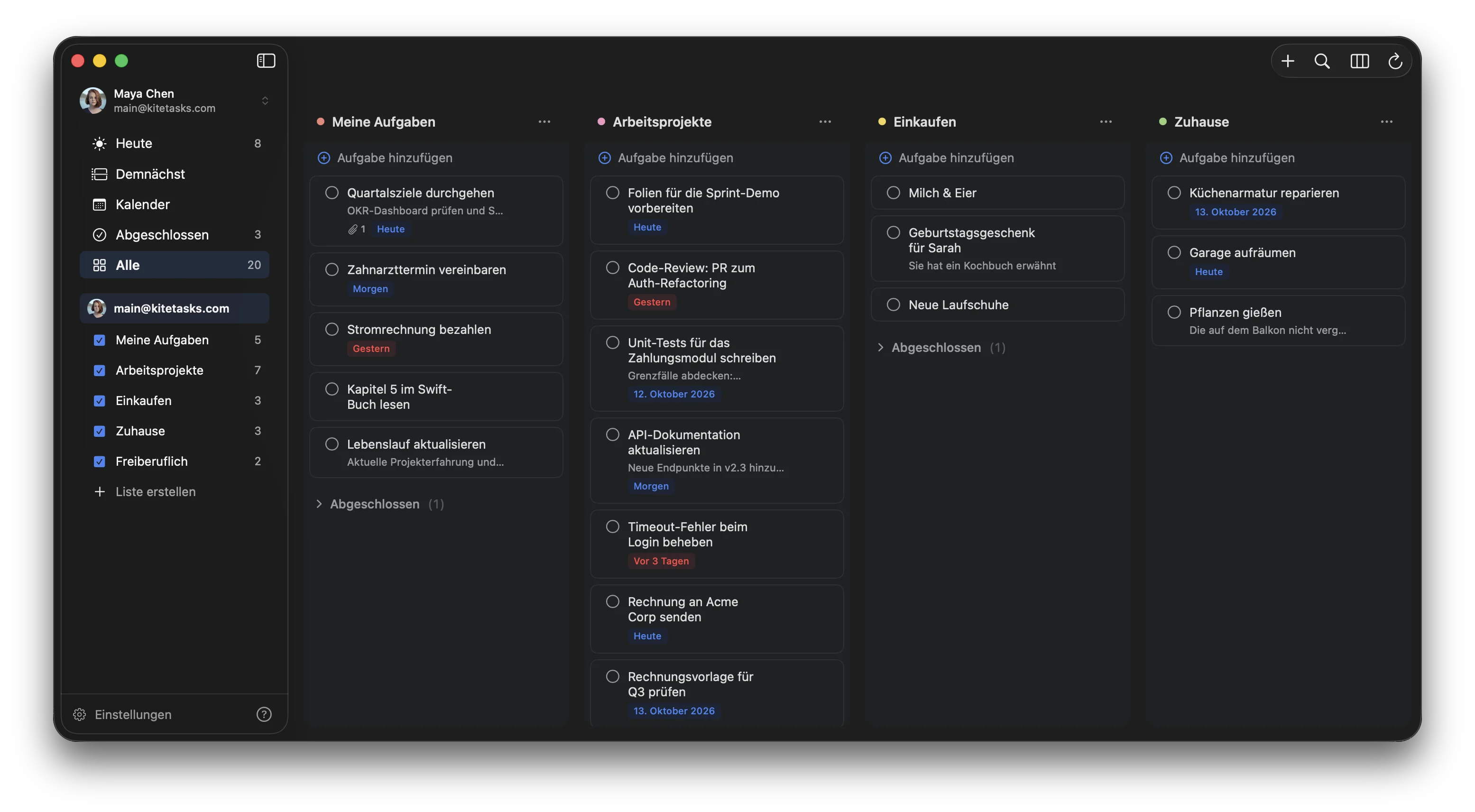Select the main@kitetasks.com account row
The width and height of the screenshot is (1475, 812).
tap(175, 309)
